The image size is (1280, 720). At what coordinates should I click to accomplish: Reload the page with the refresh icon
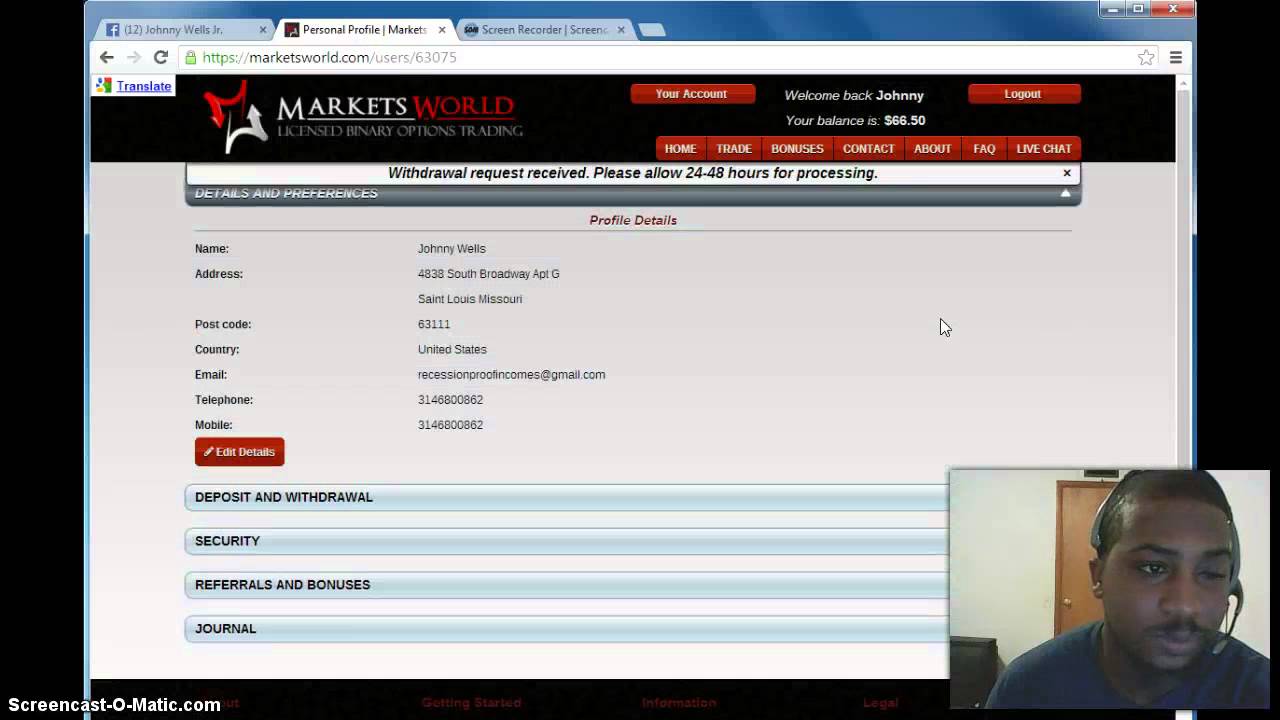click(160, 57)
